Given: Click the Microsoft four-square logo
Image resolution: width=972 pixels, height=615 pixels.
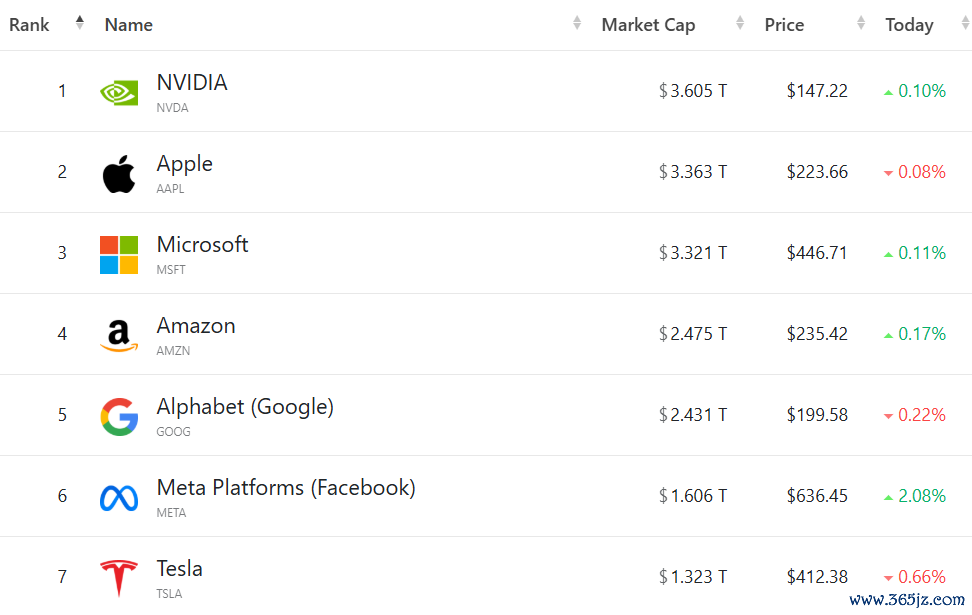Looking at the screenshot, I should coord(119,255).
